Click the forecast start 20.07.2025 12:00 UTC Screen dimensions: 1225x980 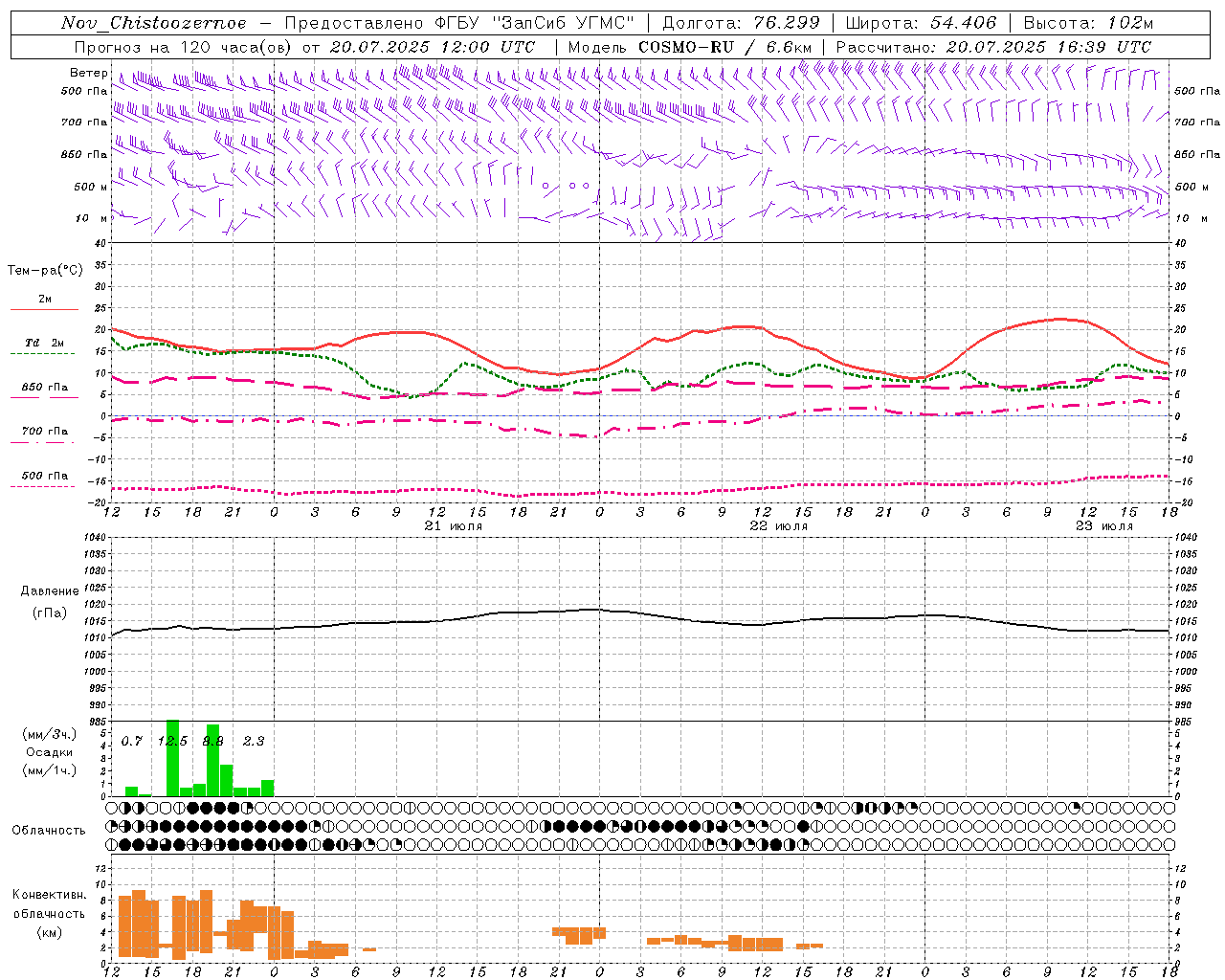(433, 46)
